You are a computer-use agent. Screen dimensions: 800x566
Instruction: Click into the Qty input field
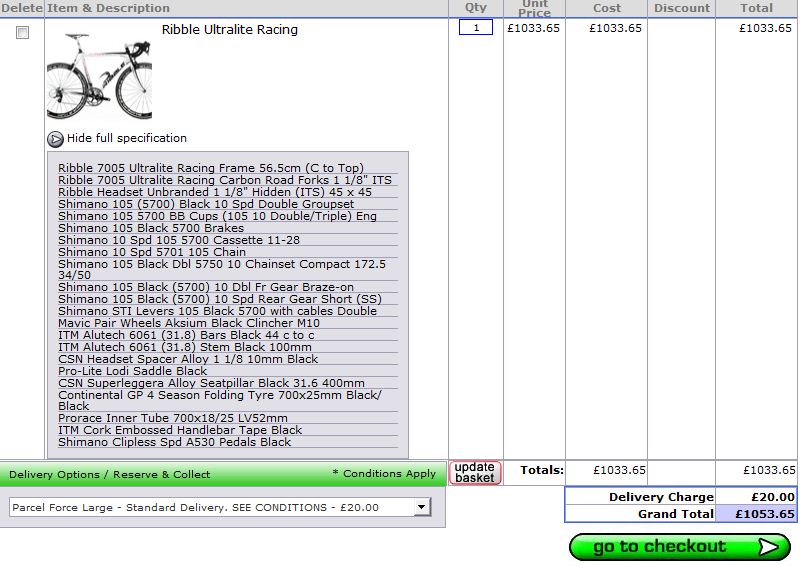[476, 27]
